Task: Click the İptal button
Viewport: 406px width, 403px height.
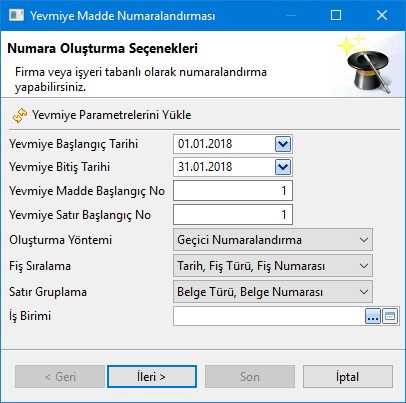Action: [348, 377]
